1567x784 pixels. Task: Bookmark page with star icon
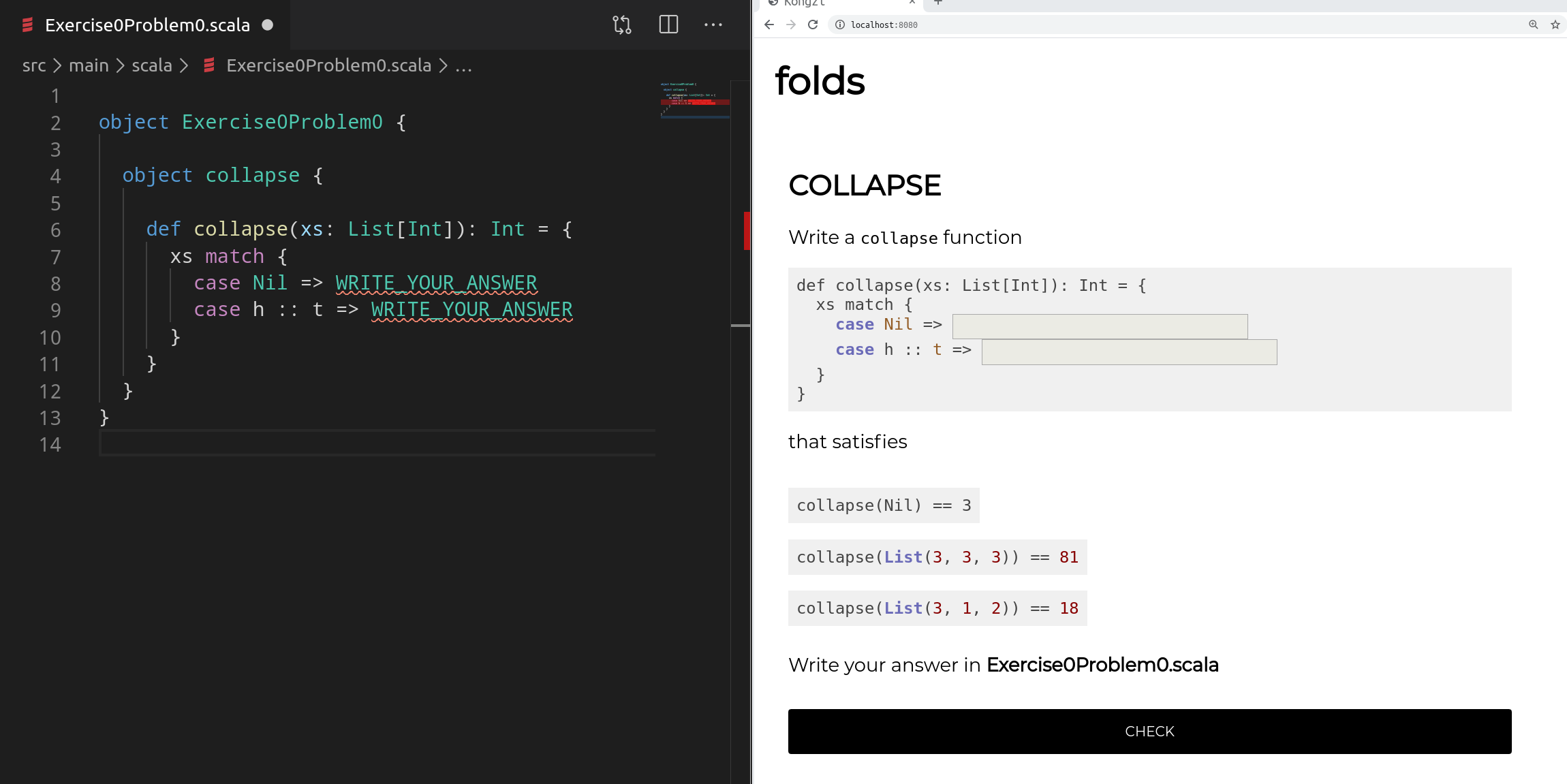pyautogui.click(x=1555, y=25)
